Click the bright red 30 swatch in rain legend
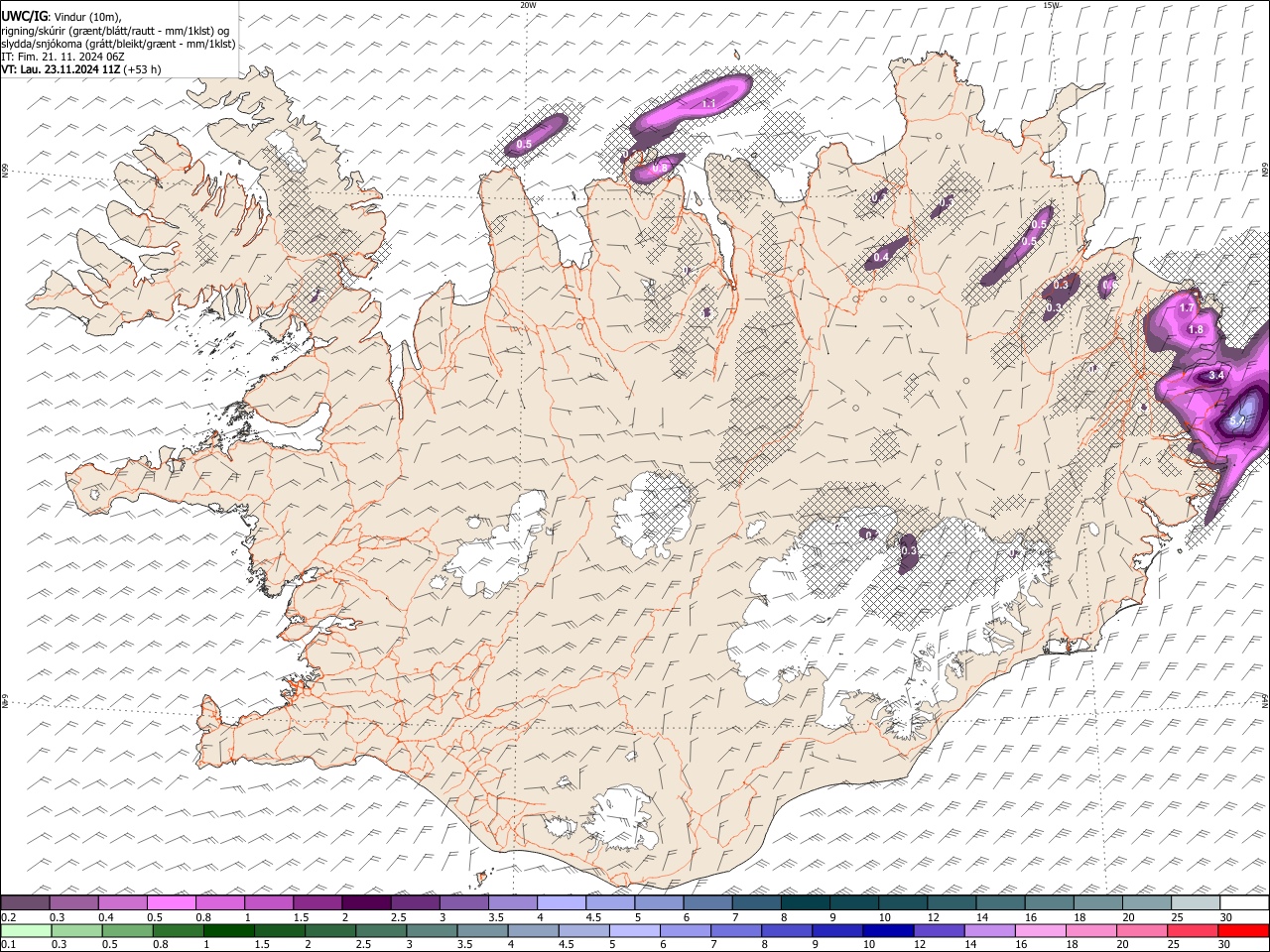The image size is (1270, 952). click(1244, 930)
